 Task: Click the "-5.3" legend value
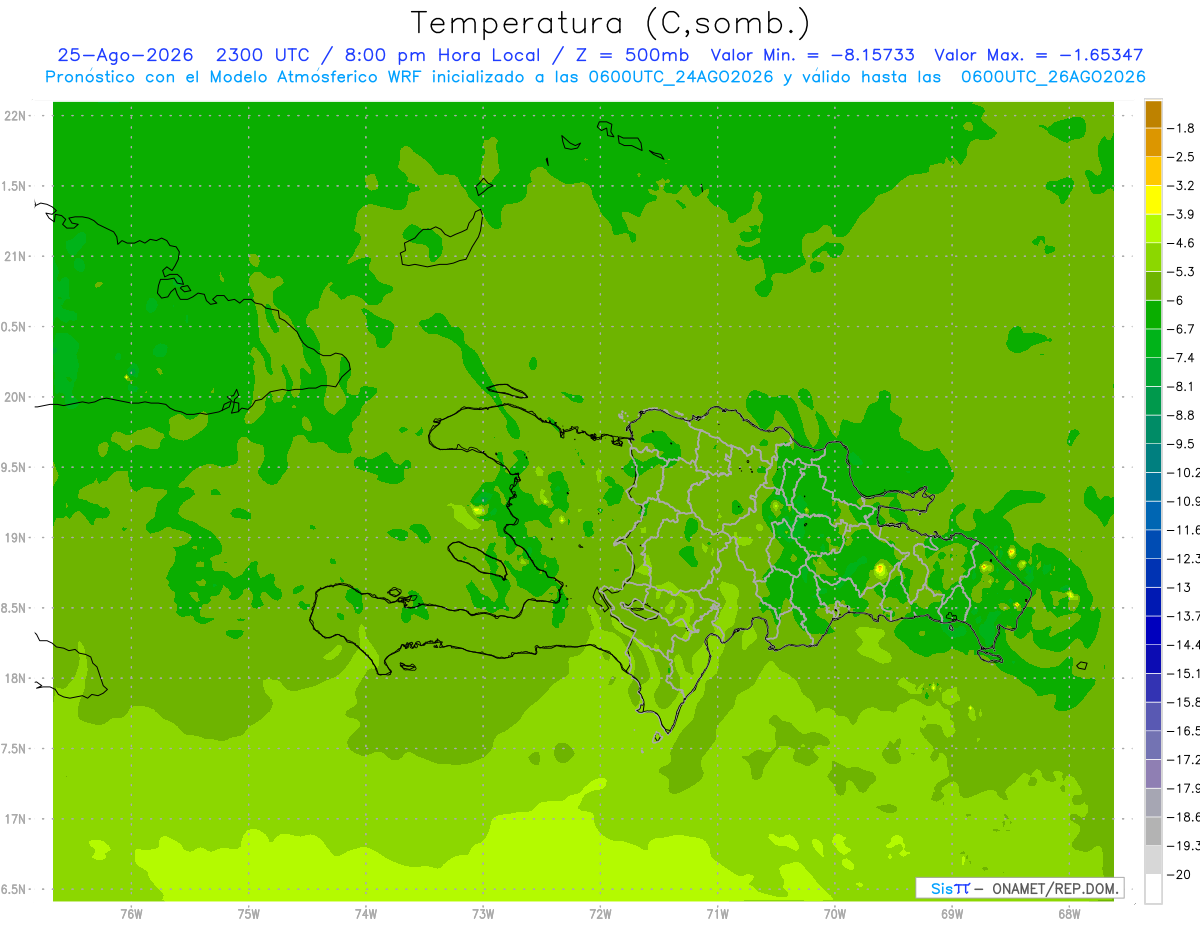(x=1183, y=272)
